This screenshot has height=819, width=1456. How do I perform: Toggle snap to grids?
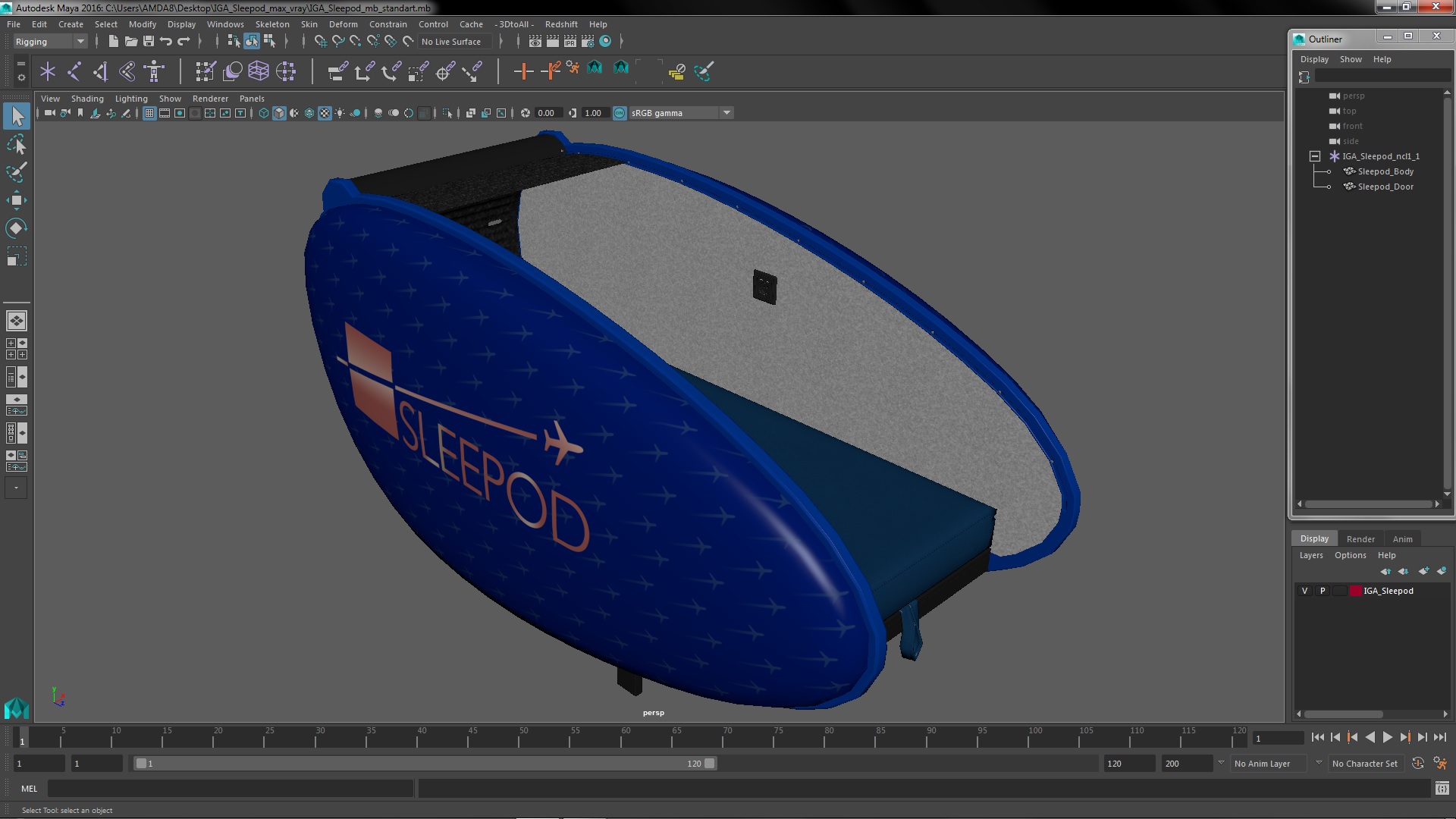click(321, 42)
